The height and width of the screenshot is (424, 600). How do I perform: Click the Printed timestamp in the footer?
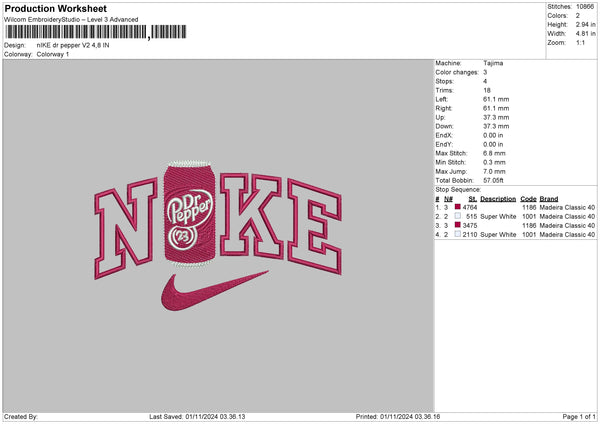click(x=410, y=417)
